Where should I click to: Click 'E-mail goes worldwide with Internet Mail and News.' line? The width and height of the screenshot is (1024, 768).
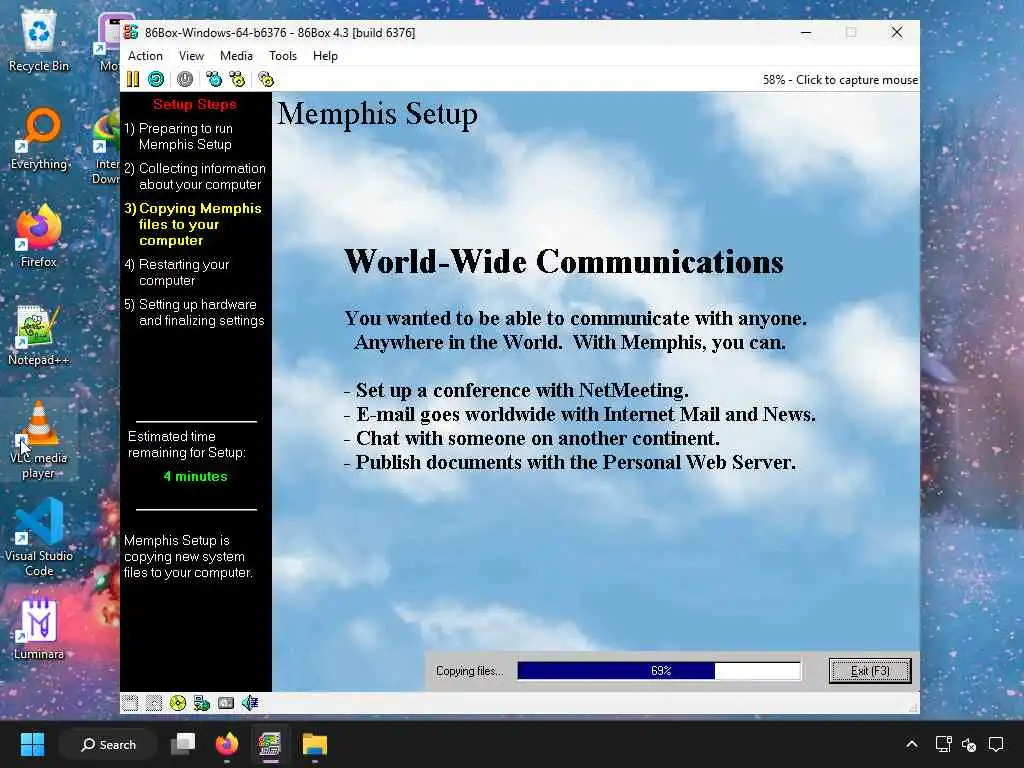tap(579, 414)
